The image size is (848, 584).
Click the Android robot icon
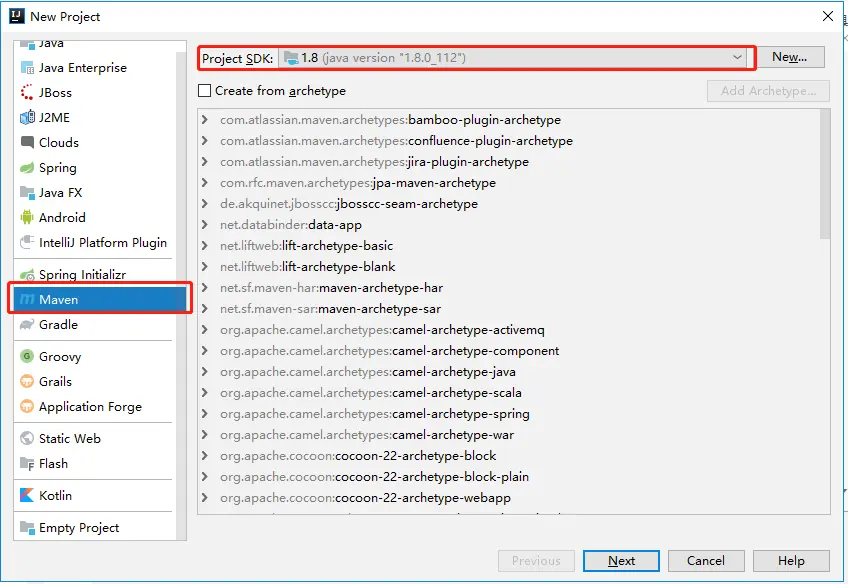(x=27, y=217)
